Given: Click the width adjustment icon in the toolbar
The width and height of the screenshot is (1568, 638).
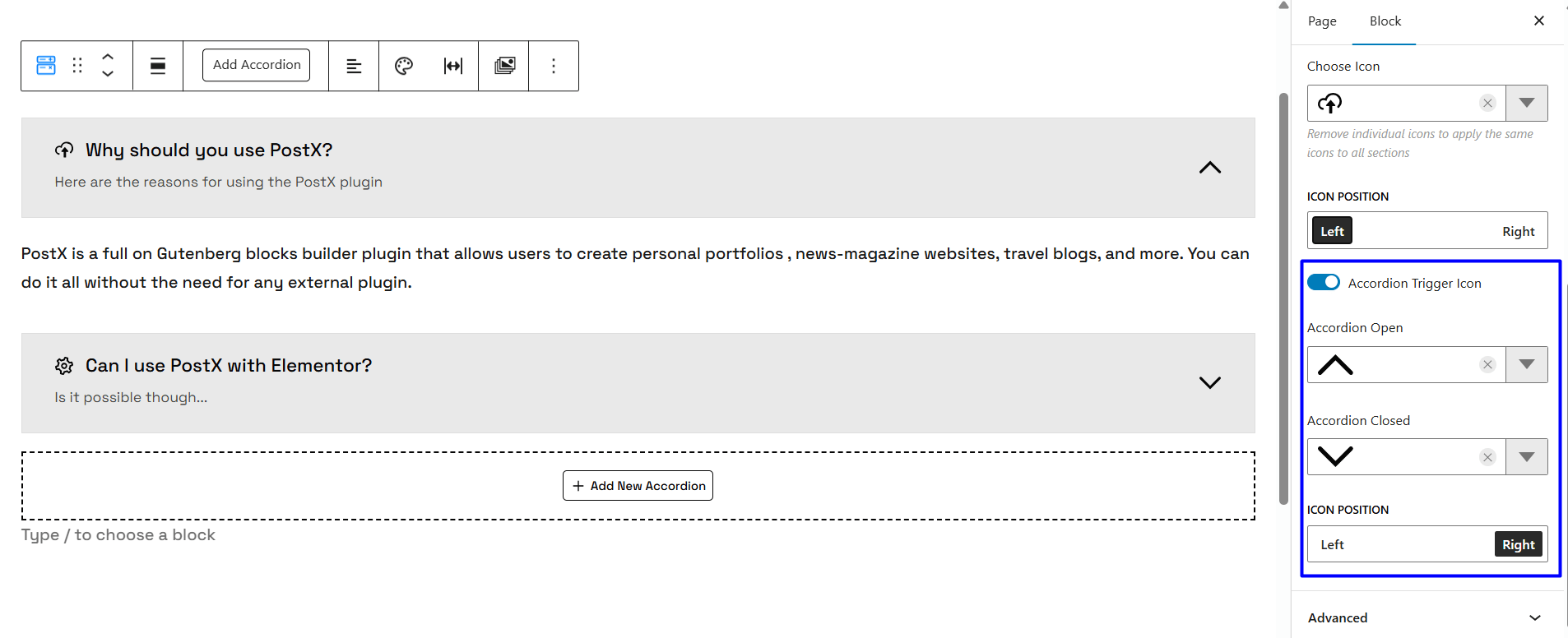Looking at the screenshot, I should coord(453,65).
